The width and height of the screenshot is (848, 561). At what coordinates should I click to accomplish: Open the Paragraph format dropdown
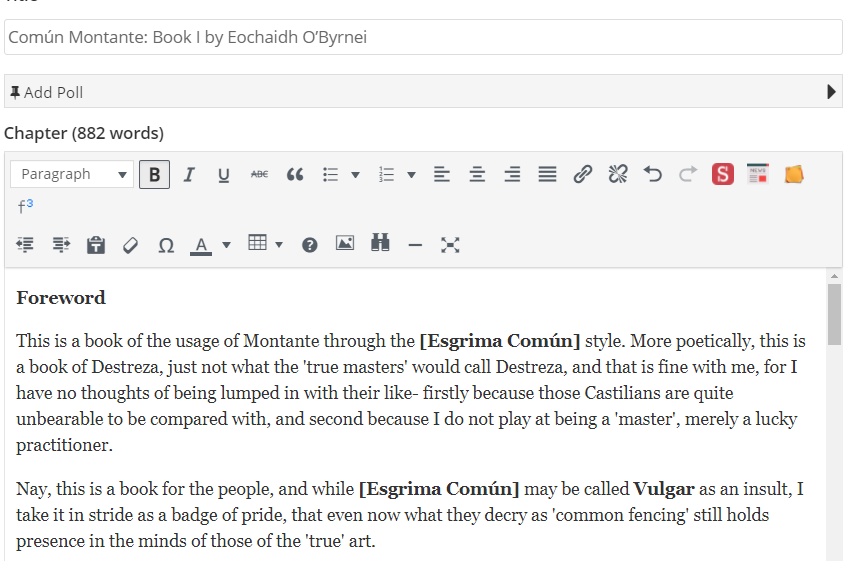[x=72, y=174]
